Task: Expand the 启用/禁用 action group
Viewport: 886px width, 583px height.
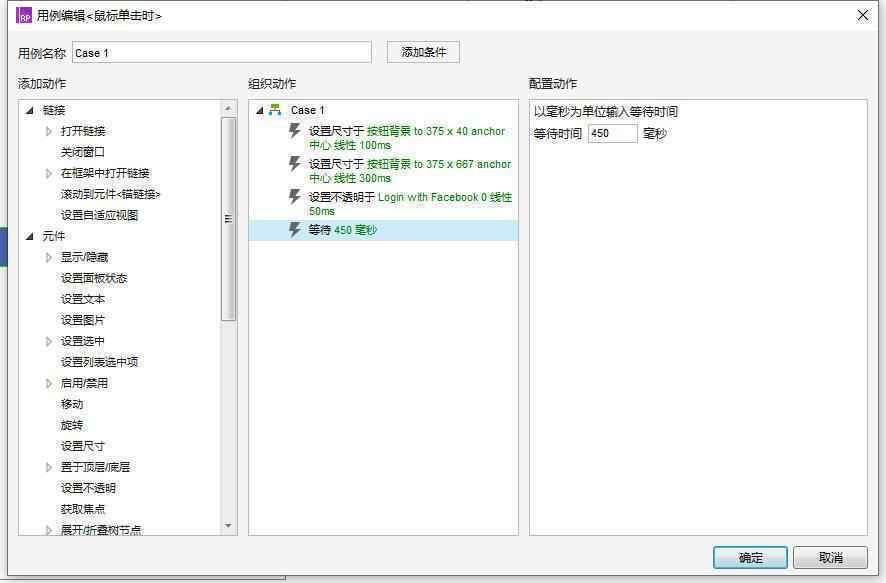Action: coord(47,383)
